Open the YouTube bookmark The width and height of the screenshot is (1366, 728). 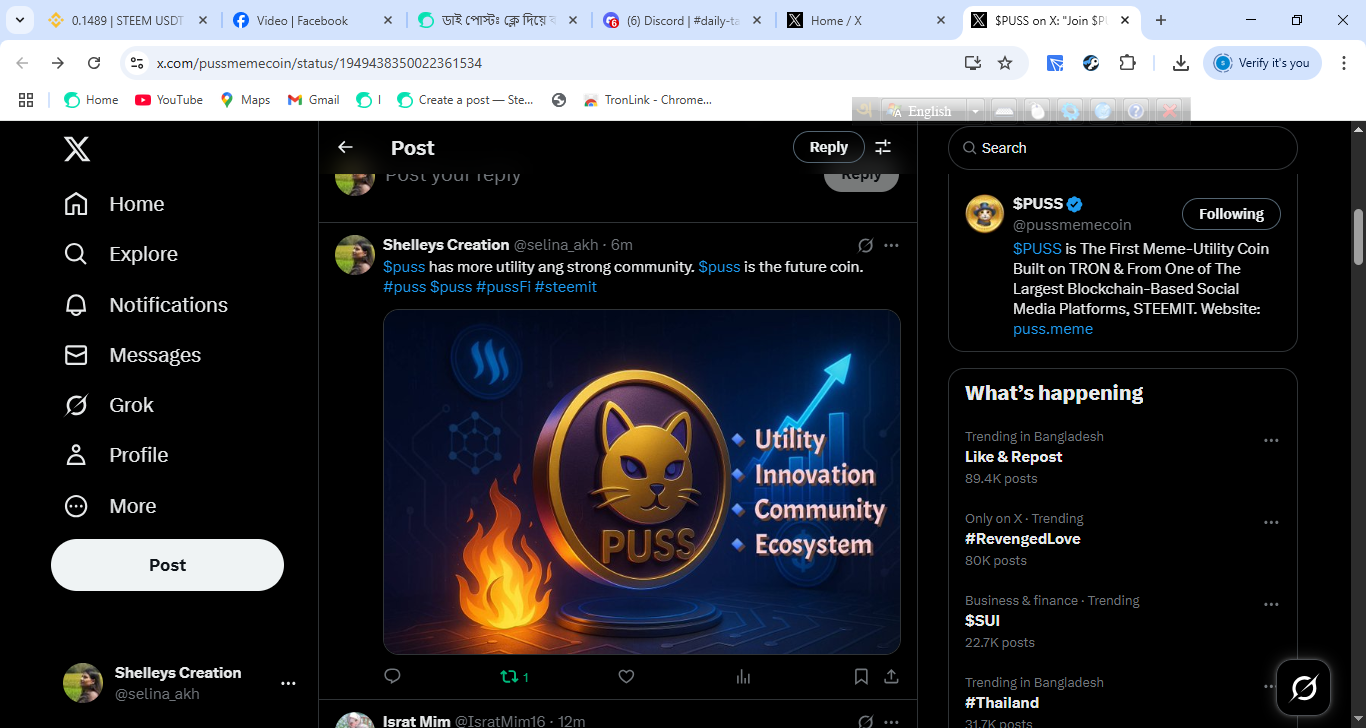169,100
